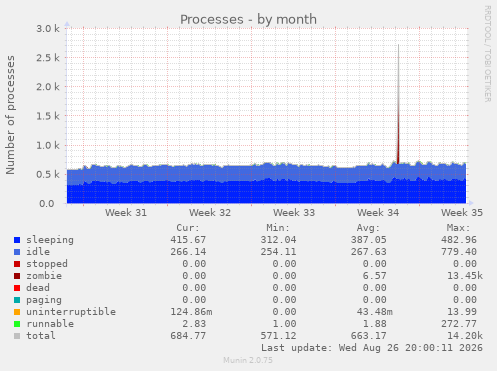Image resolution: width=497 pixels, height=371 pixels.
Task: Click total average value 663.17
Action: [368, 336]
